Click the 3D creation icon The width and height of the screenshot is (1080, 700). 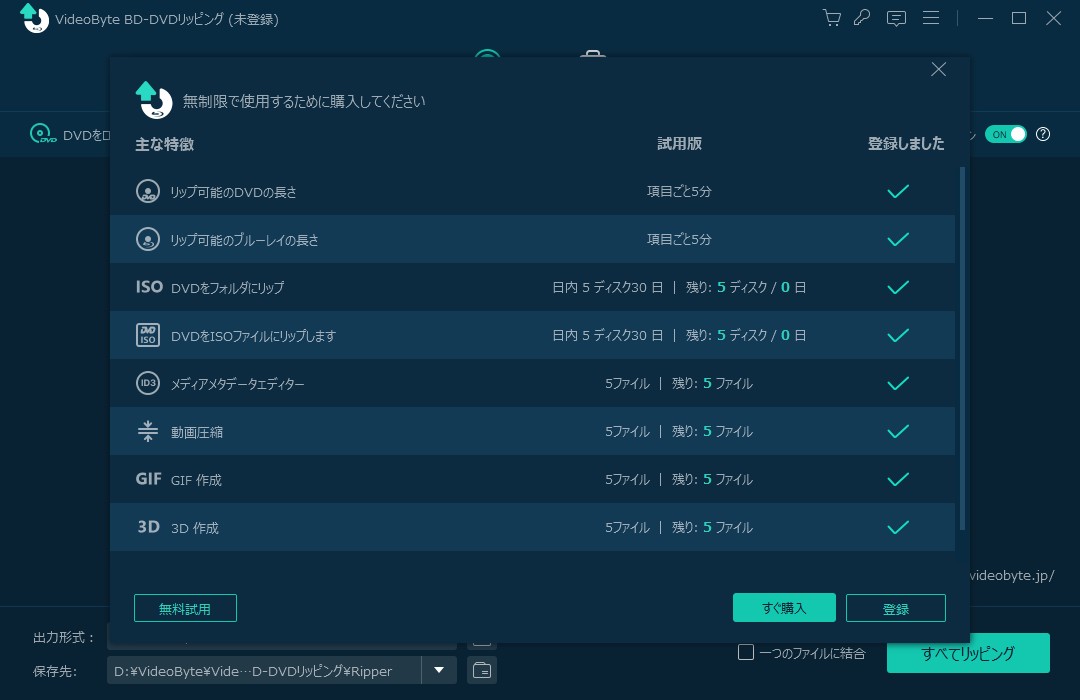point(149,527)
